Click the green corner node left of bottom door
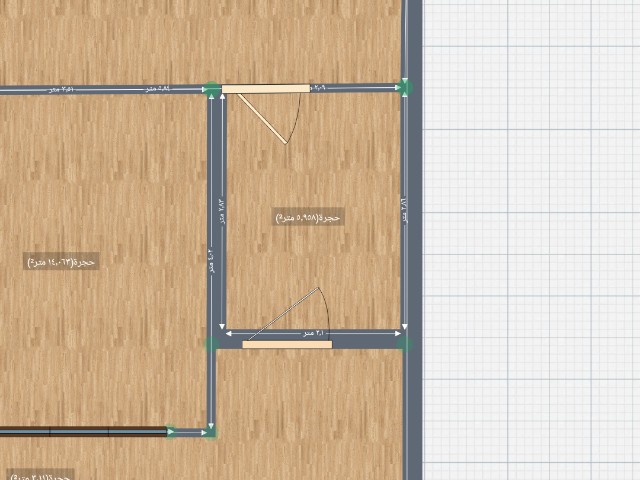The image size is (640, 480). coord(212,344)
